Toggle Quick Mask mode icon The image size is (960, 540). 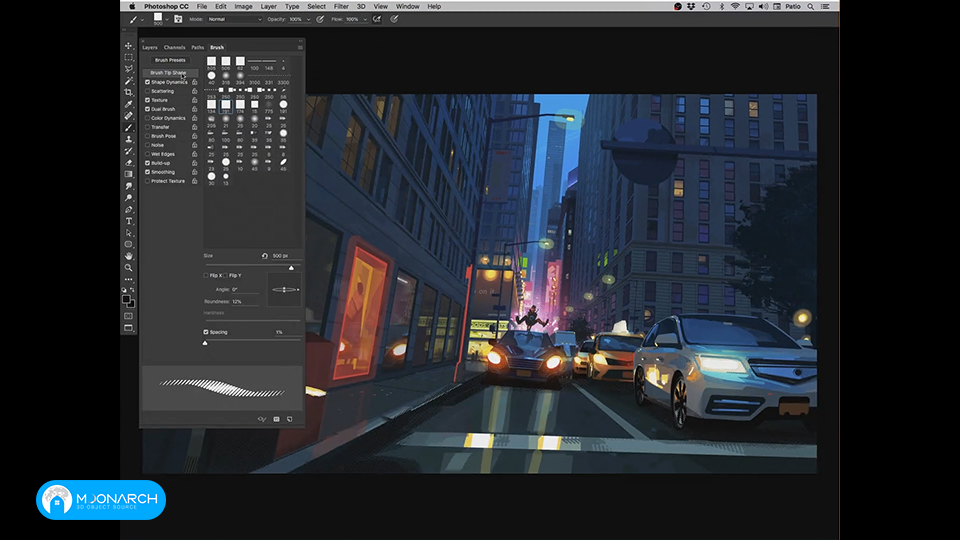(129, 316)
